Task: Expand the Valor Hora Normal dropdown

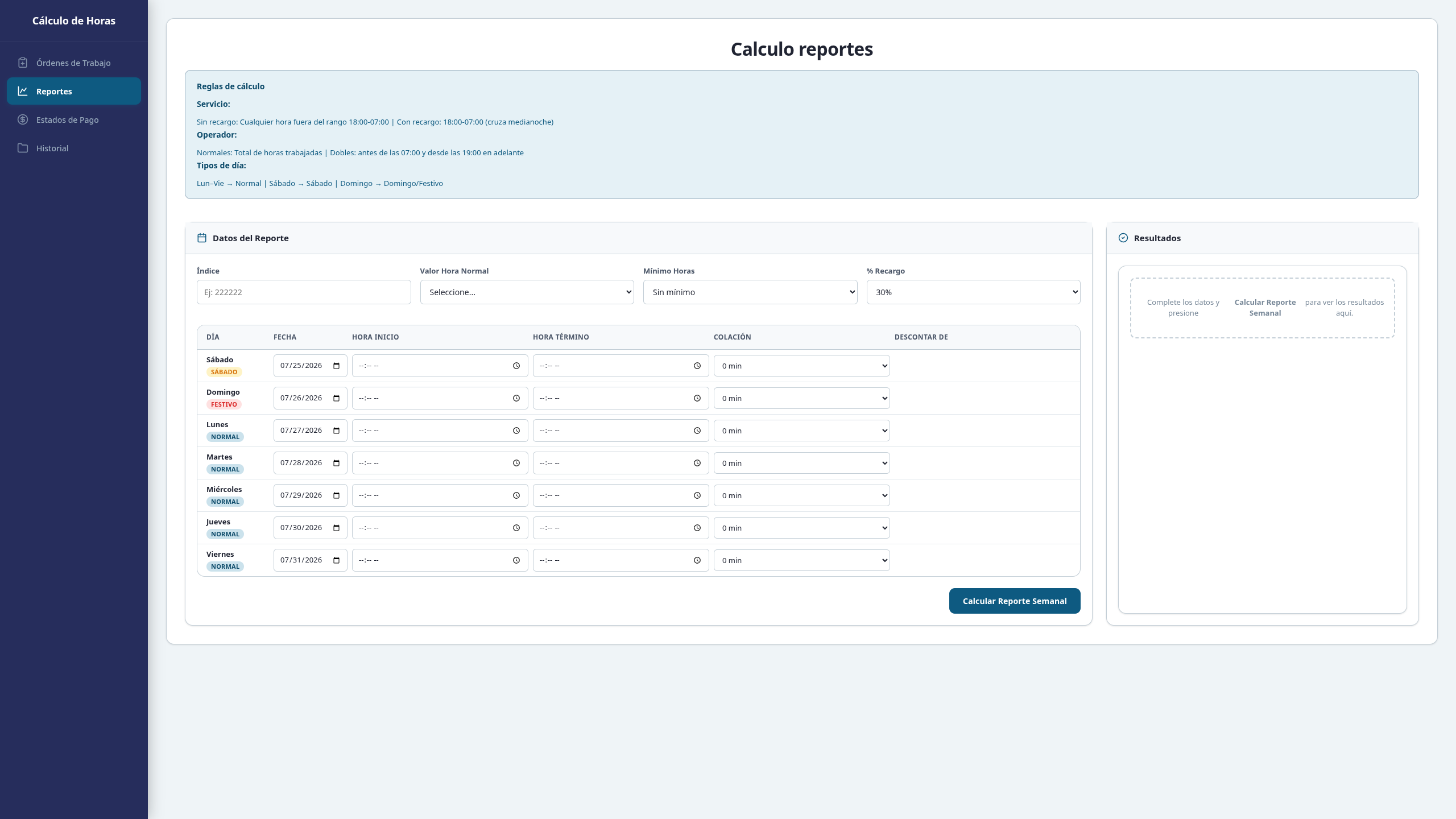Action: pyautogui.click(x=527, y=292)
